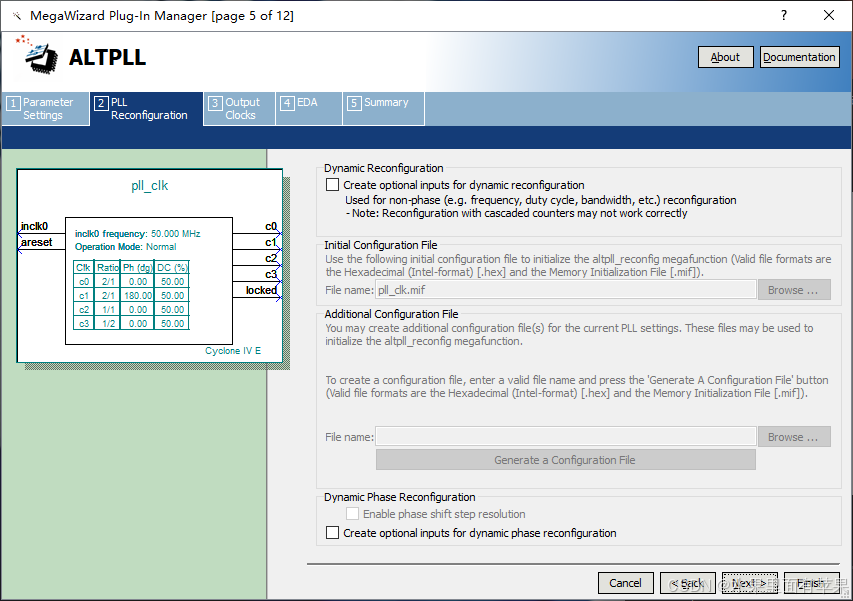Click the 50.000 MHz frequency value
The height and width of the screenshot is (601, 853).
click(x=176, y=234)
